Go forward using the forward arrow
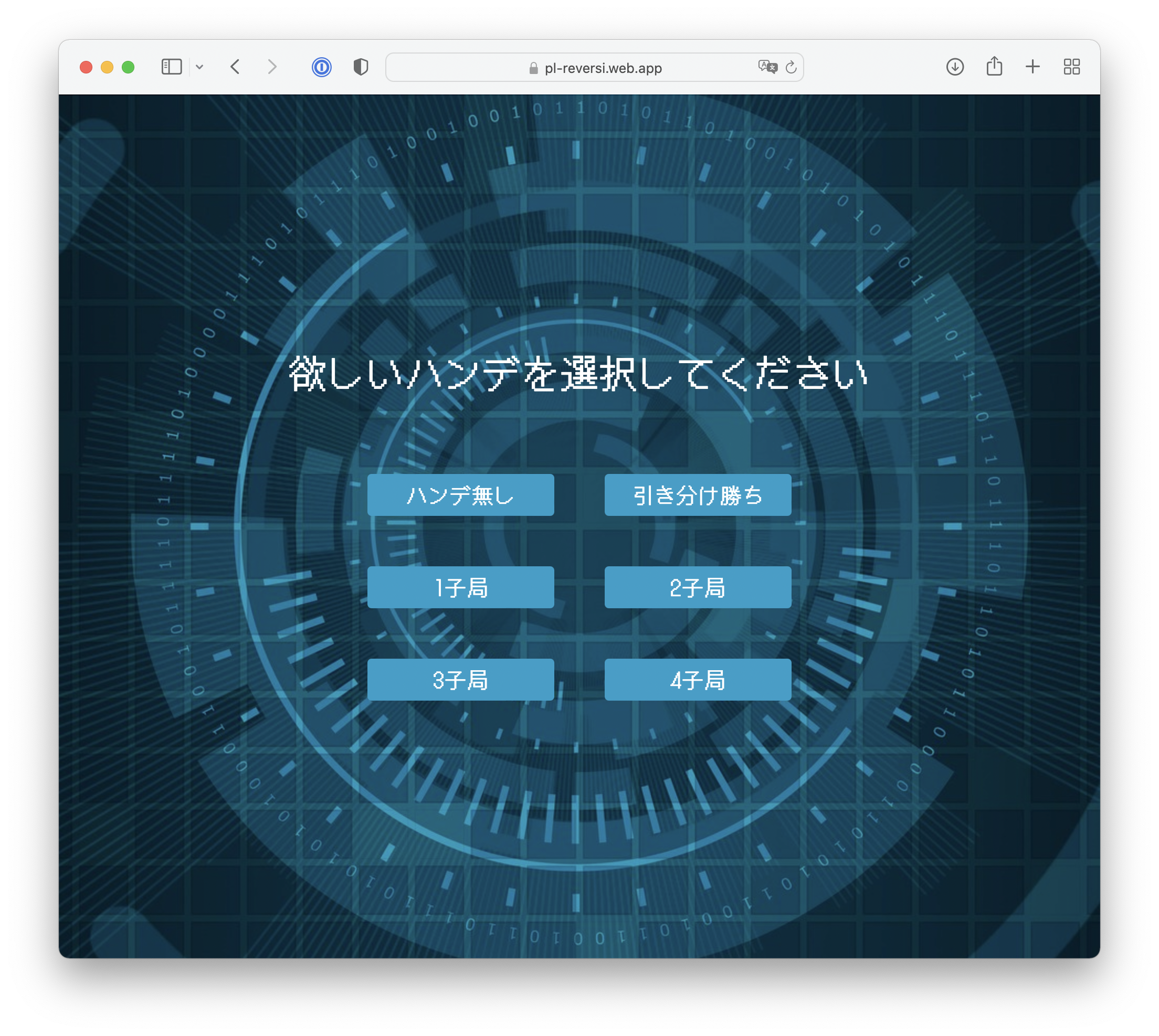 pyautogui.click(x=272, y=67)
